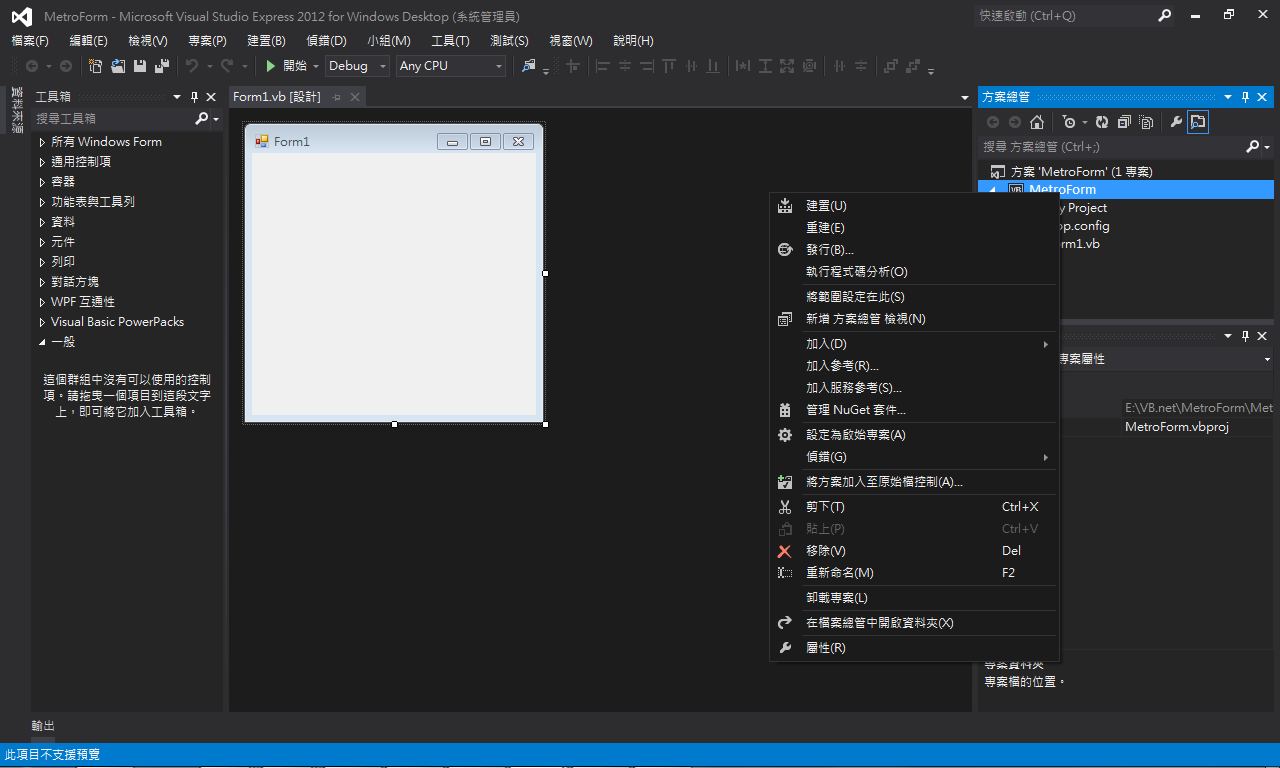Select 重建(E) from the context menu

click(914, 228)
